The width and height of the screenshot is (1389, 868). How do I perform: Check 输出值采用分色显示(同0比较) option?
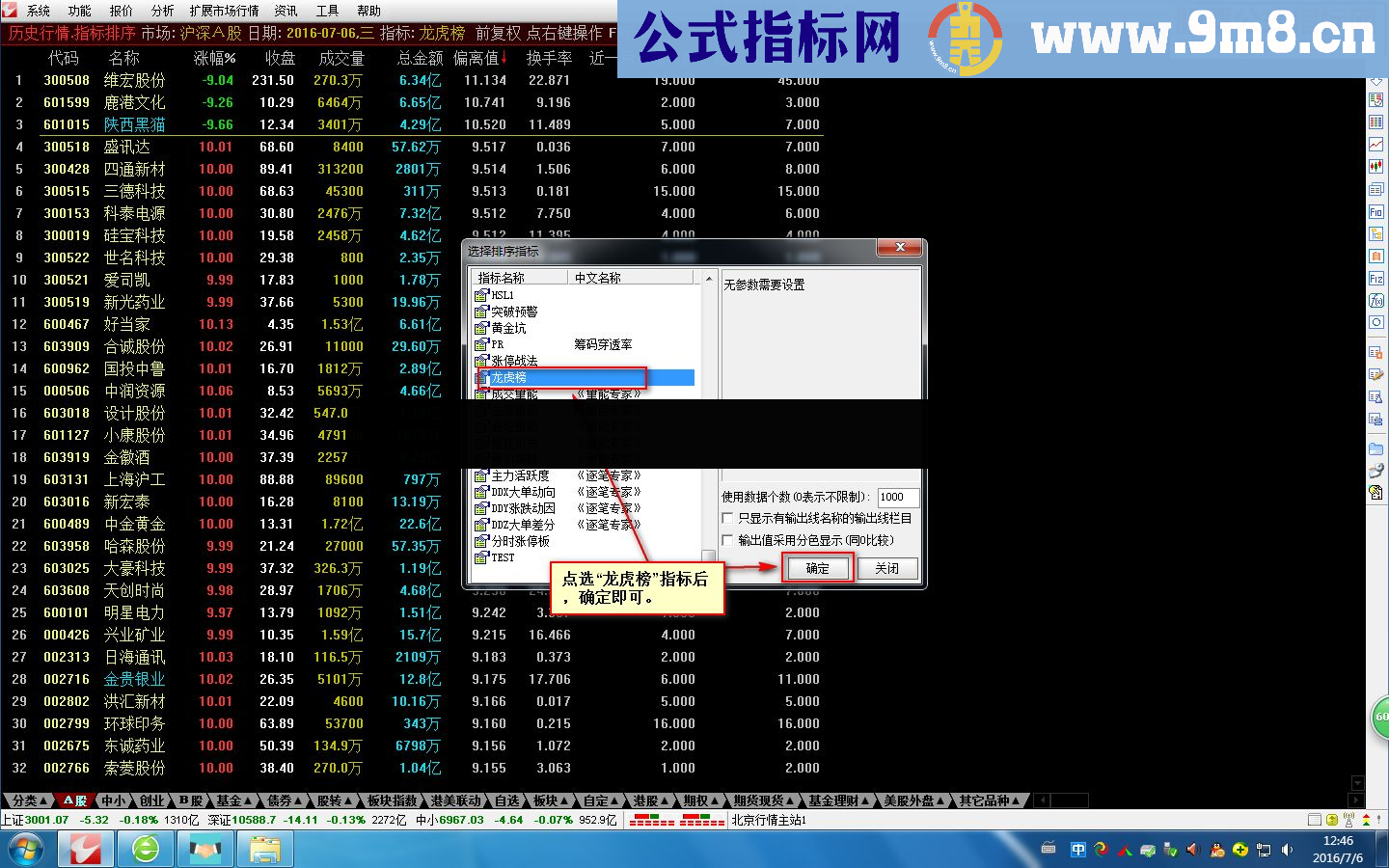pos(728,539)
